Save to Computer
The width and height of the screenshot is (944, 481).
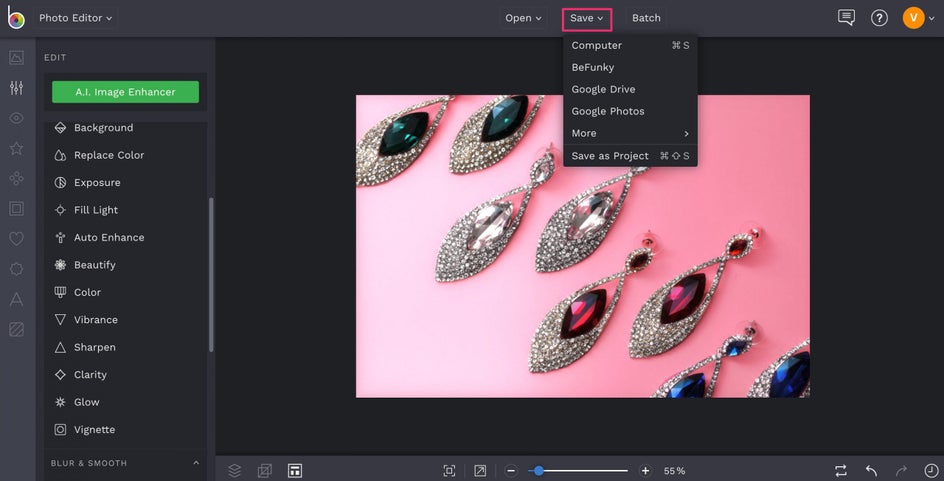pos(630,45)
